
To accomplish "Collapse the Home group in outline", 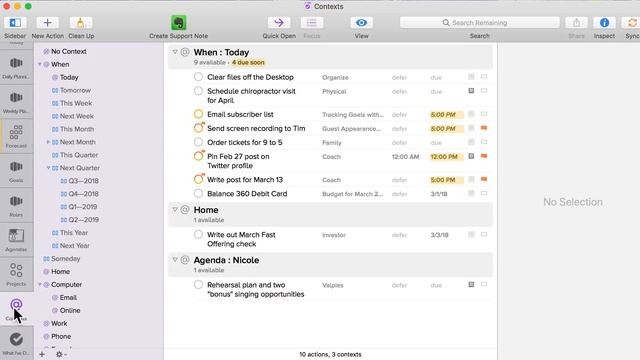I will [175, 210].
